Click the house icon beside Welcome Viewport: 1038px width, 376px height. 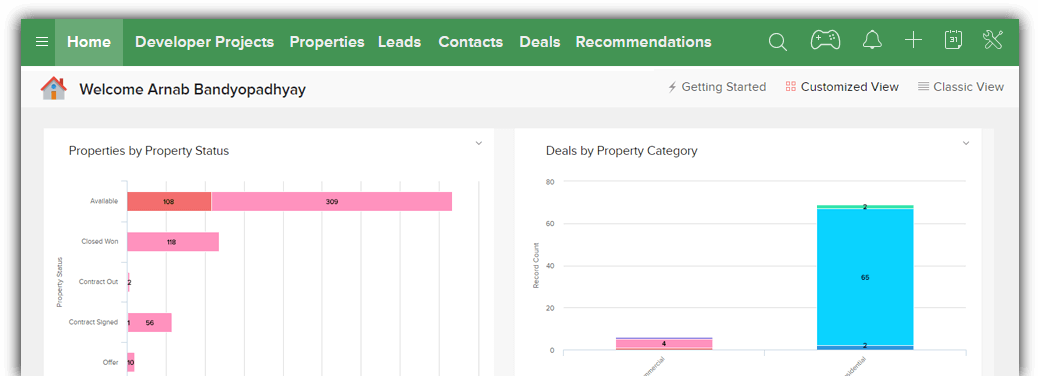[x=54, y=88]
